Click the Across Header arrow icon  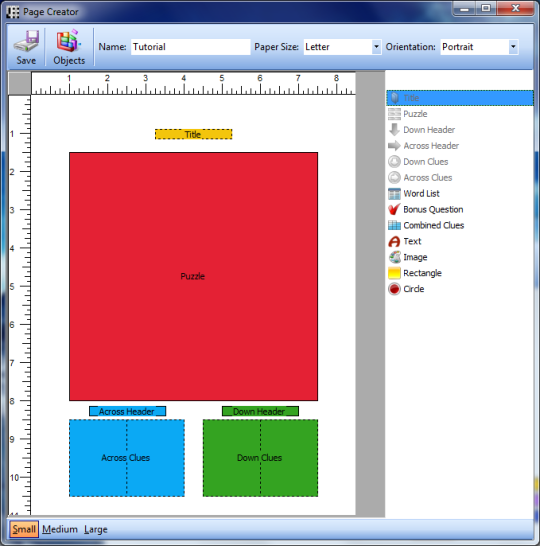[394, 146]
